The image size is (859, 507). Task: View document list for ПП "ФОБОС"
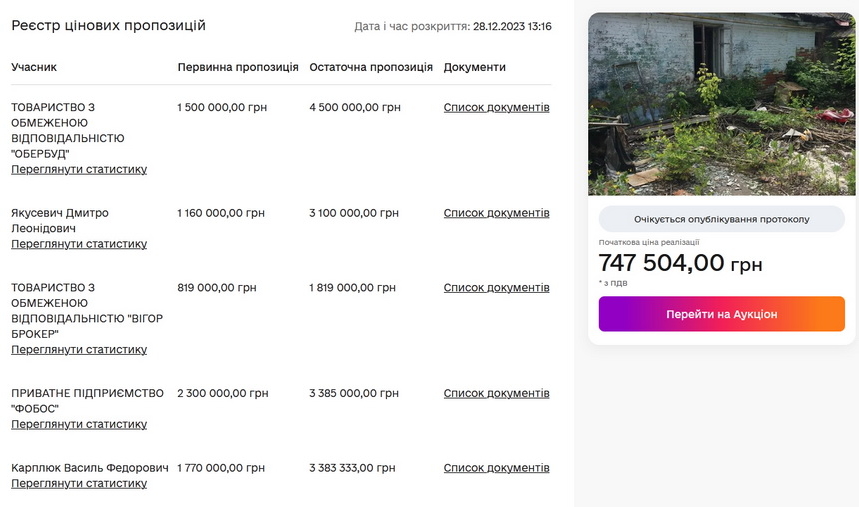click(496, 394)
